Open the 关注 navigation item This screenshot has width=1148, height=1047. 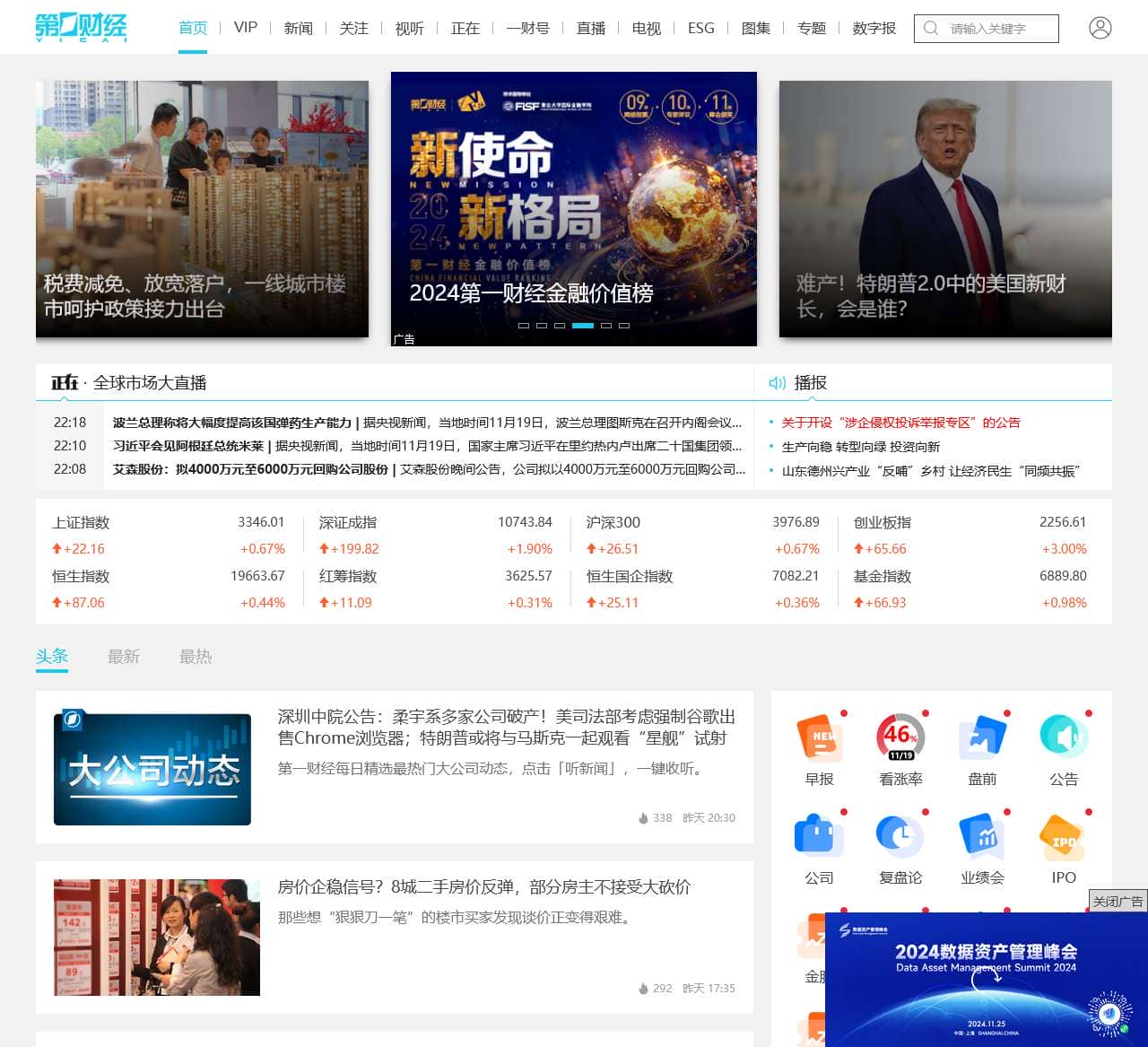[x=354, y=28]
